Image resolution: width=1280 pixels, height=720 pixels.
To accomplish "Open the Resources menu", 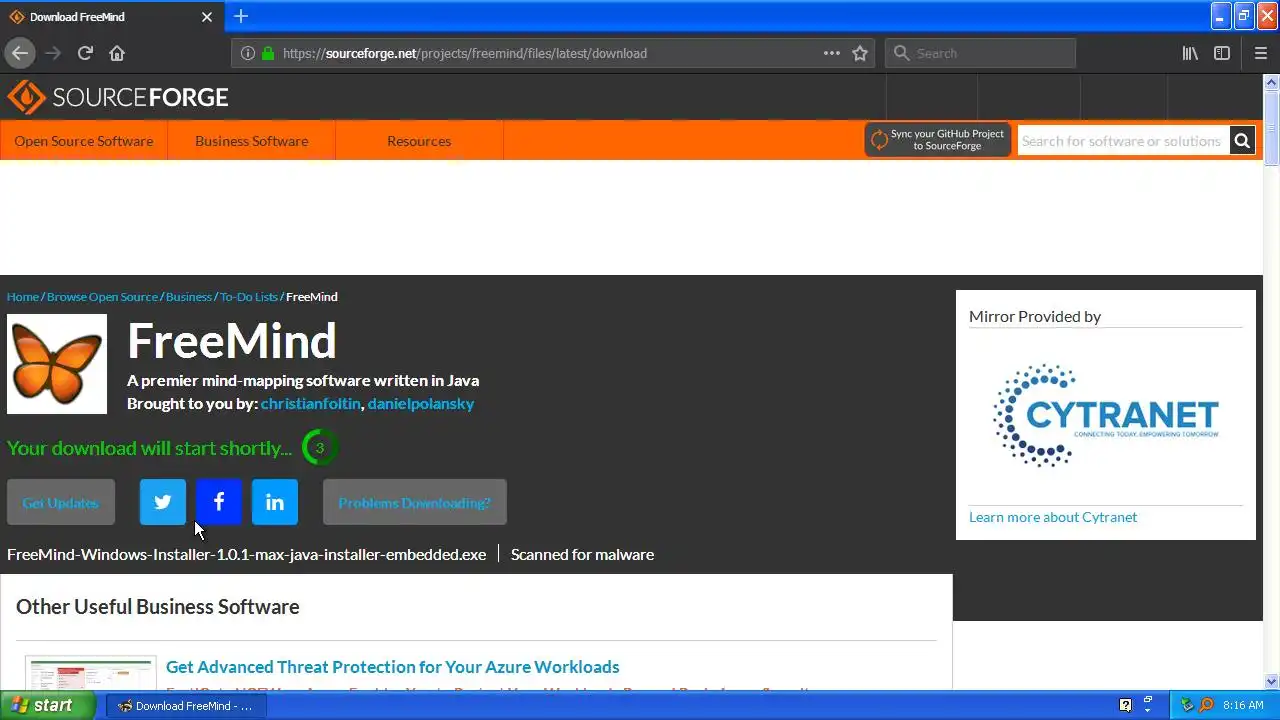I will (419, 141).
